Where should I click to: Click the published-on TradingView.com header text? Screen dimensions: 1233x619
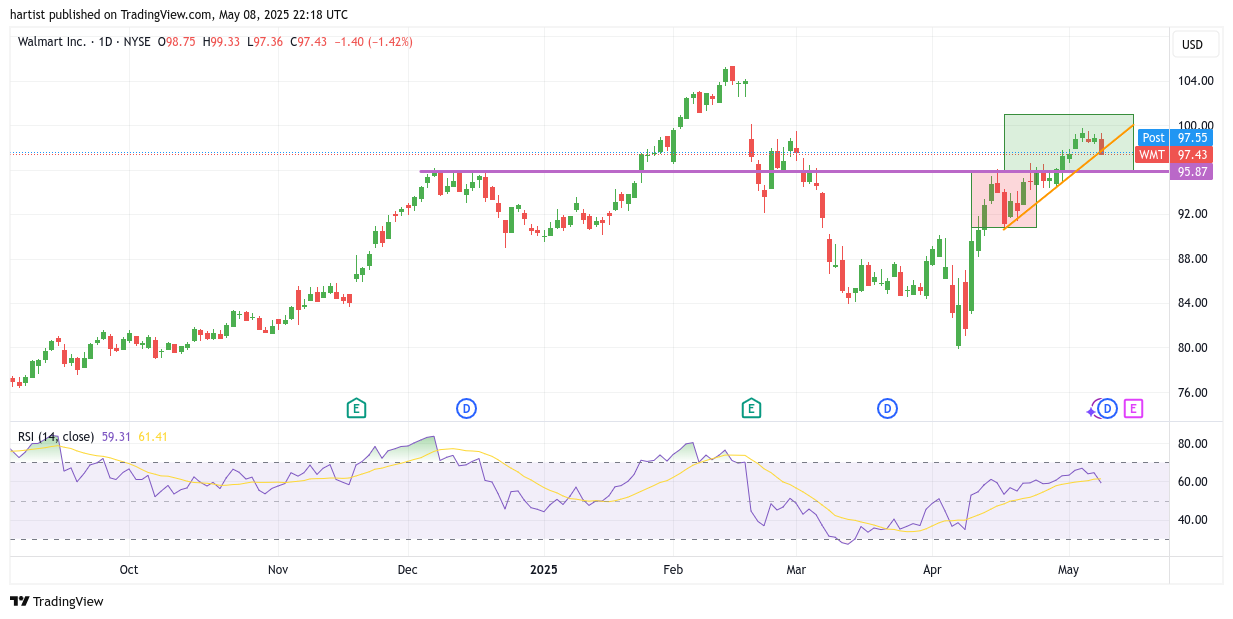click(x=177, y=15)
